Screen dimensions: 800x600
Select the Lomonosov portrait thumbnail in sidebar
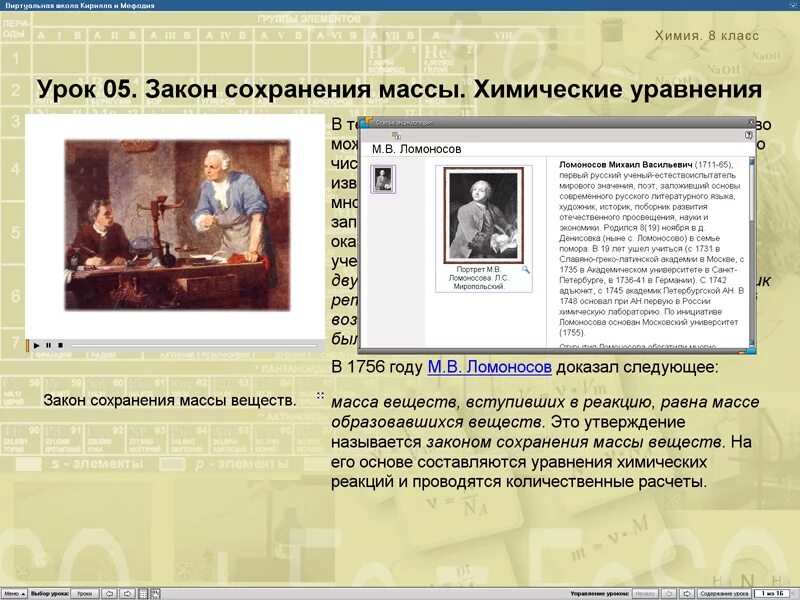[x=383, y=180]
